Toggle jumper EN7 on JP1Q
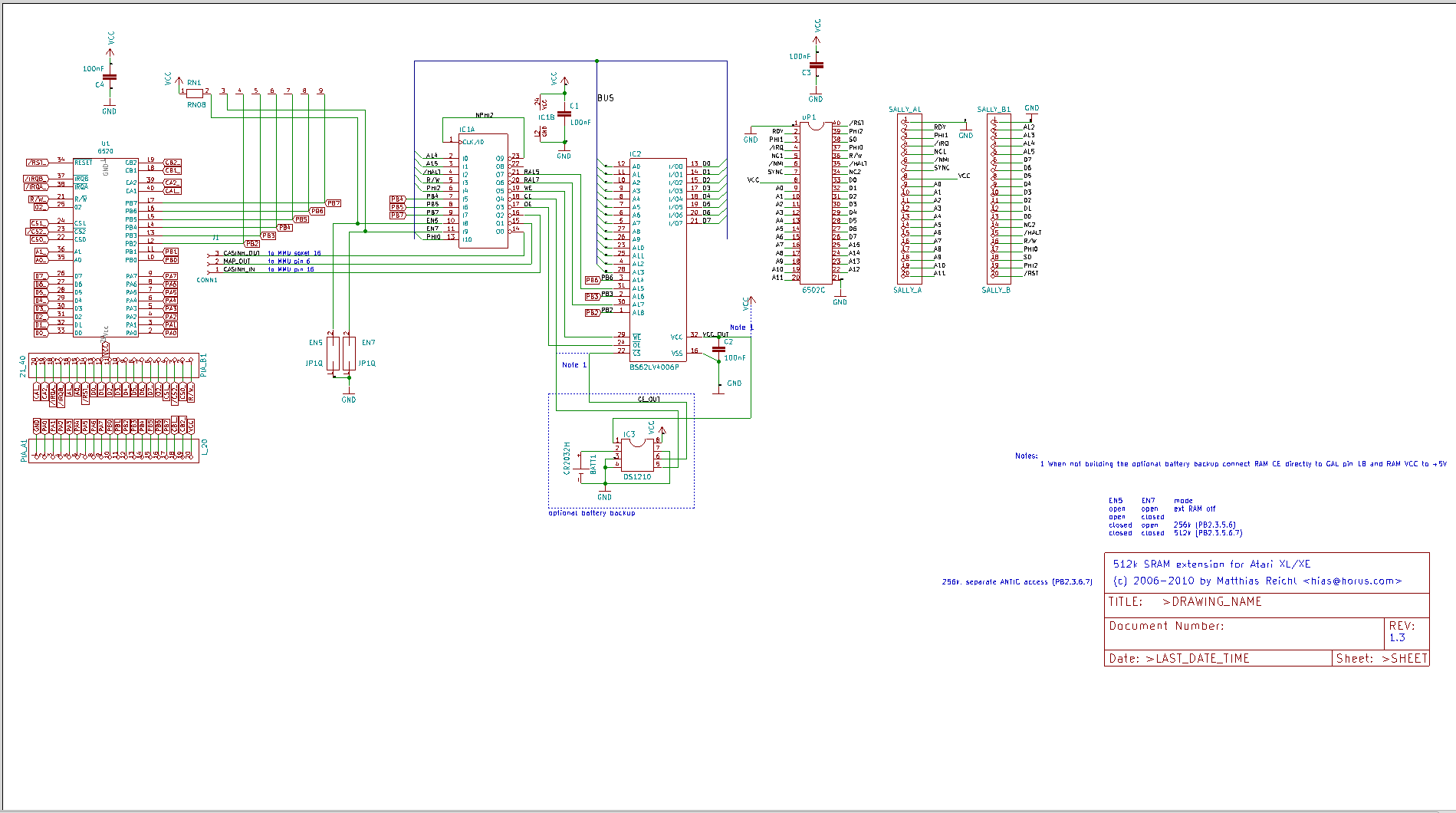1456x813 pixels. coord(349,353)
